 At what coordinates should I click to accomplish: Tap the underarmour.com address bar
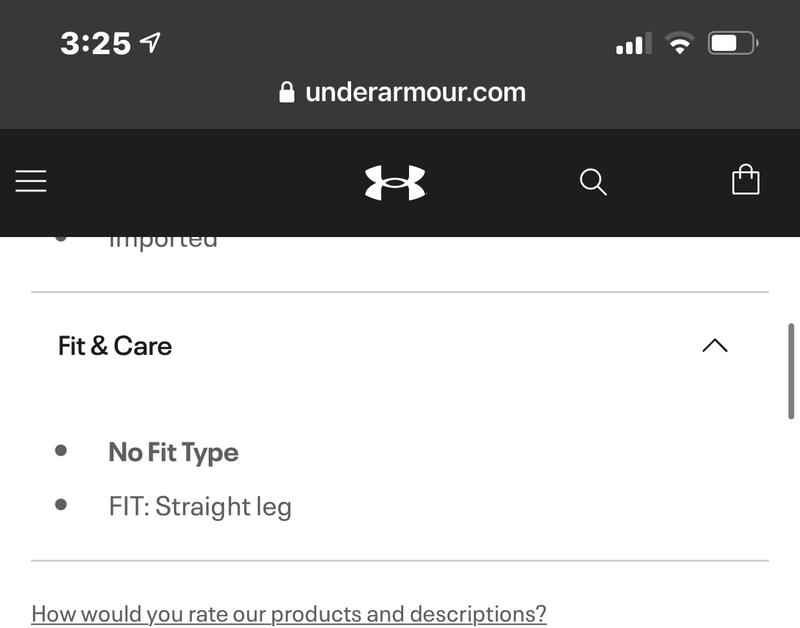coord(415,91)
